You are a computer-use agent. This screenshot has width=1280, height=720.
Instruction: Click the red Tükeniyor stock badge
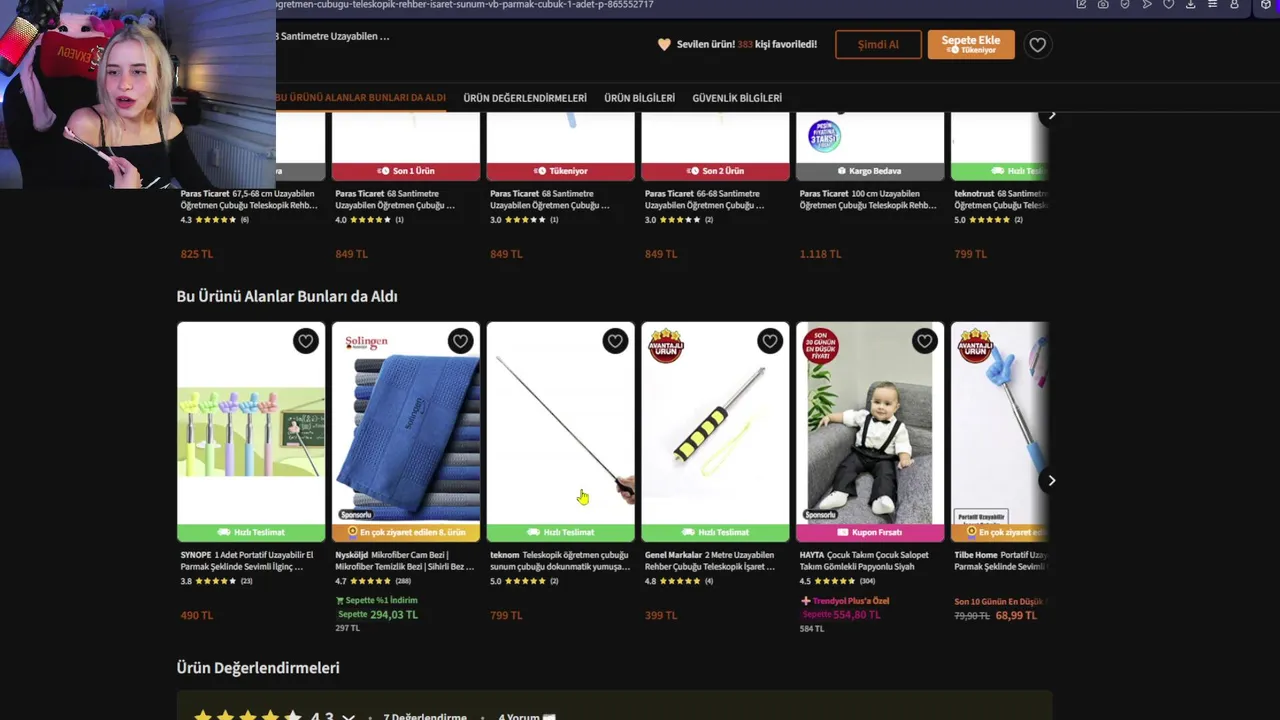(x=560, y=171)
